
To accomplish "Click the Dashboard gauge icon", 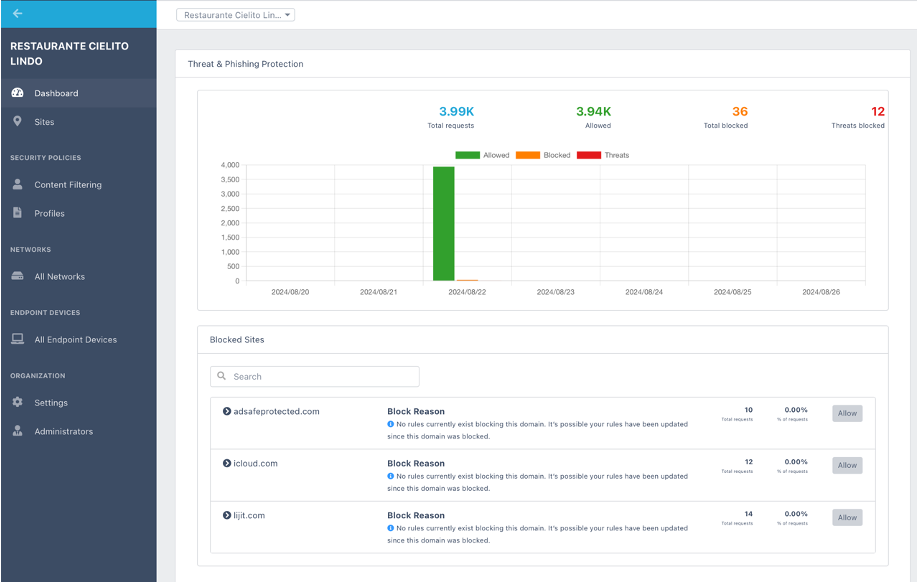I will point(18,92).
